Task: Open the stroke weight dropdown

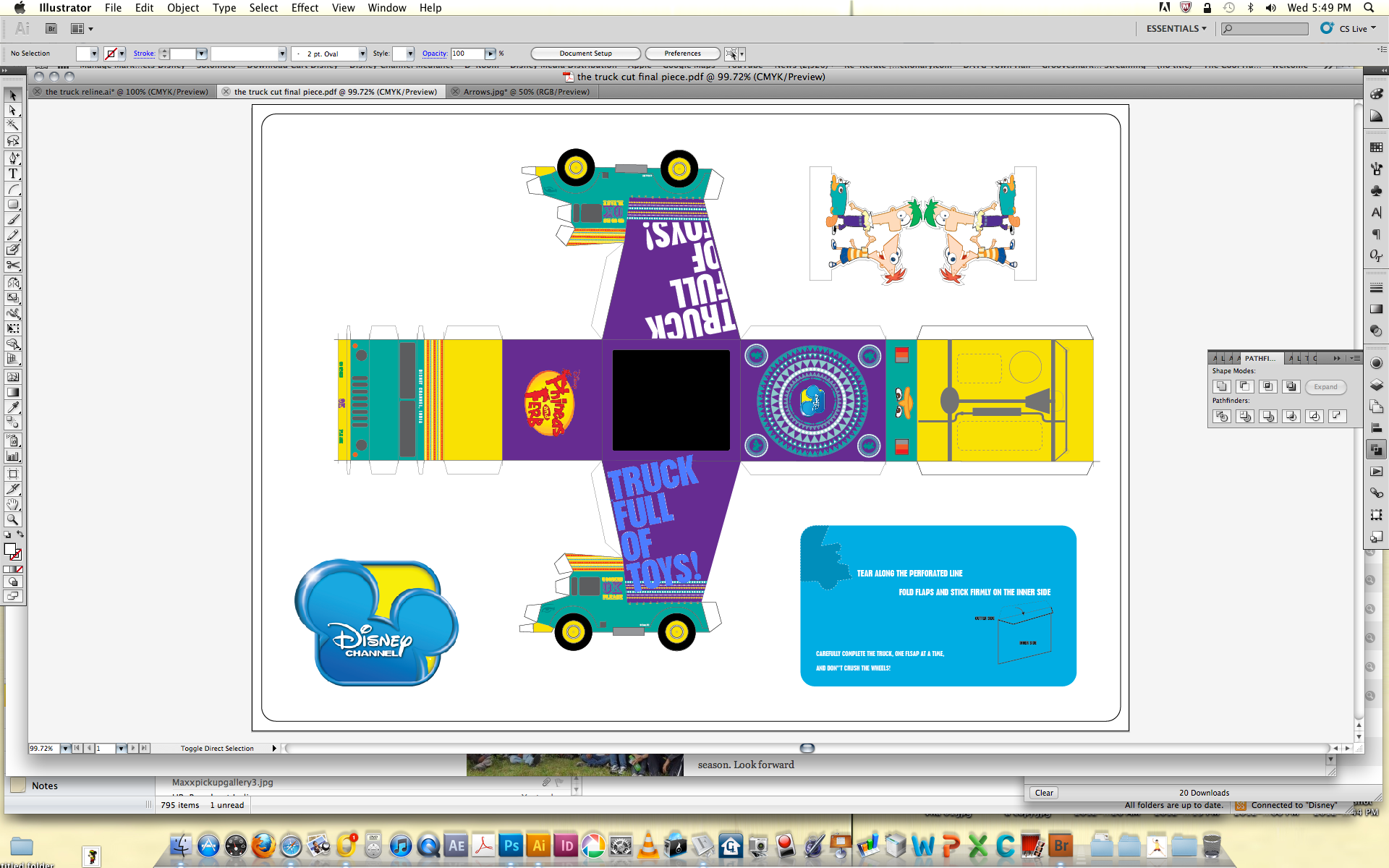Action: coord(202,54)
